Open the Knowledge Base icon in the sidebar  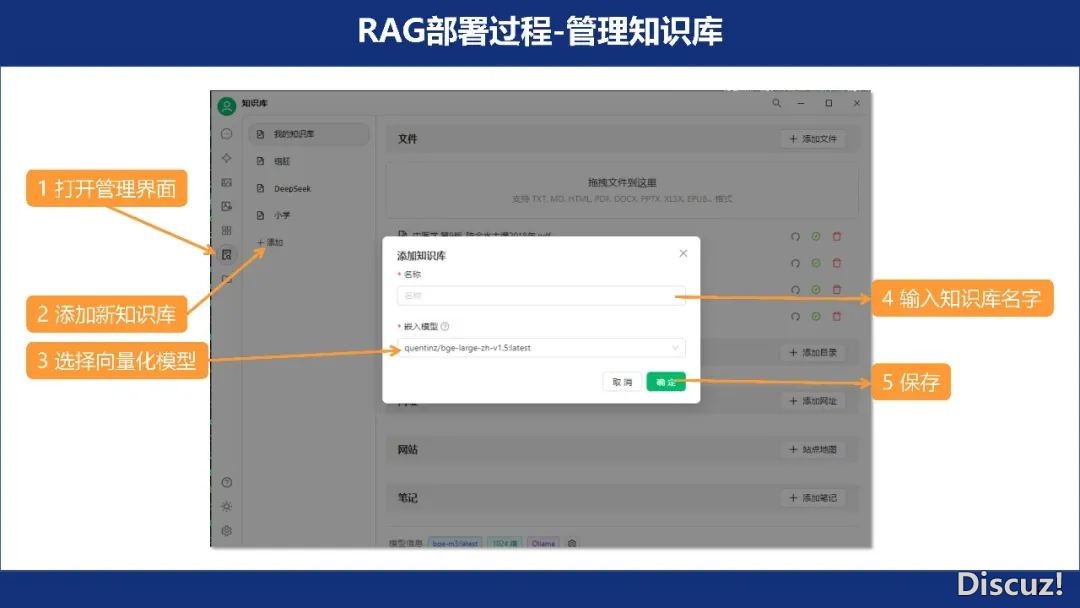[227, 255]
